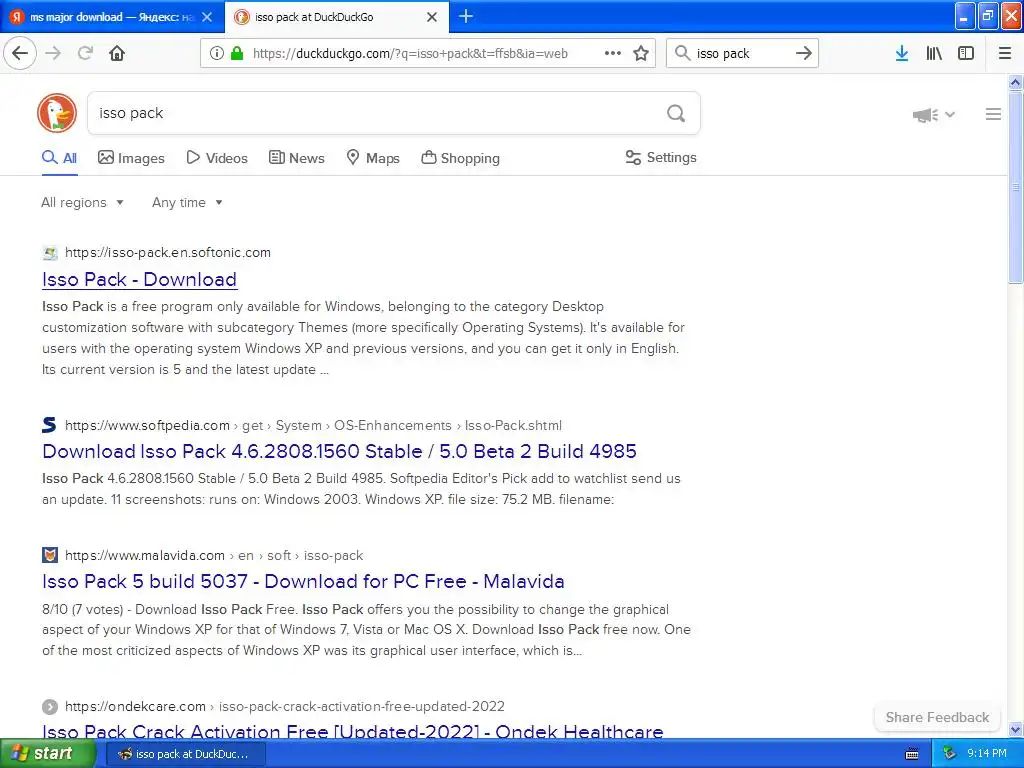This screenshot has height=768, width=1024.
Task: Open the DuckDuckGo page side menu
Action: [993, 114]
